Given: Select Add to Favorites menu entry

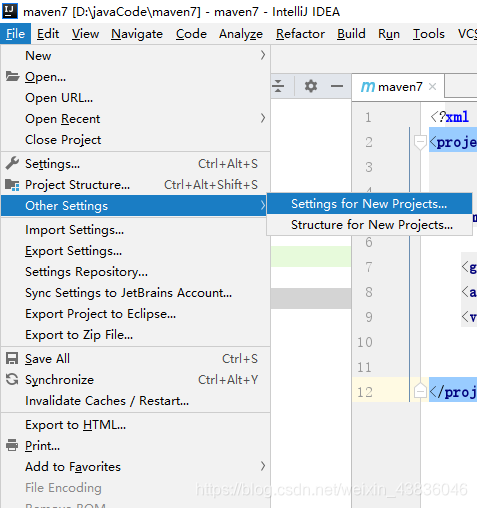Looking at the screenshot, I should (x=135, y=467).
